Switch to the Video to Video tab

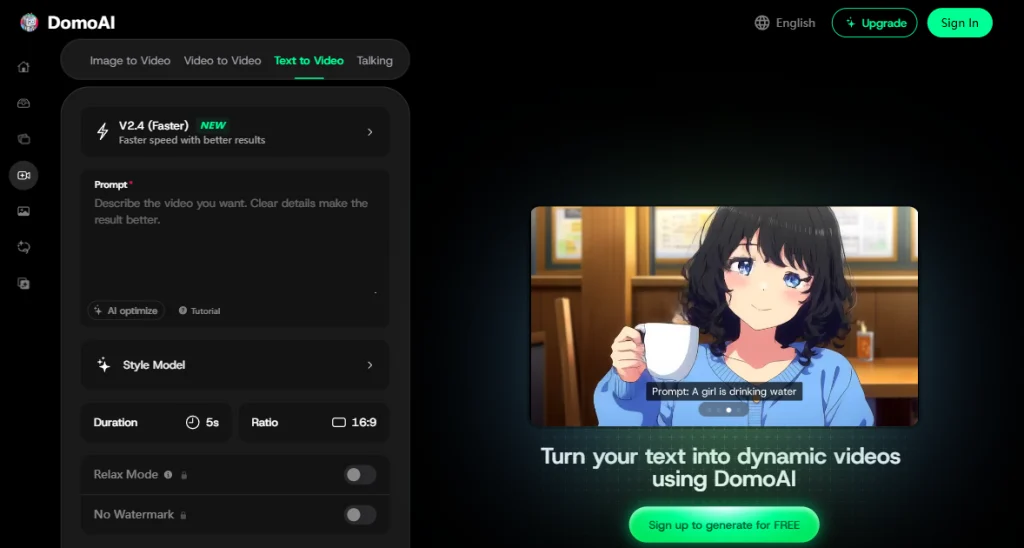[222, 61]
